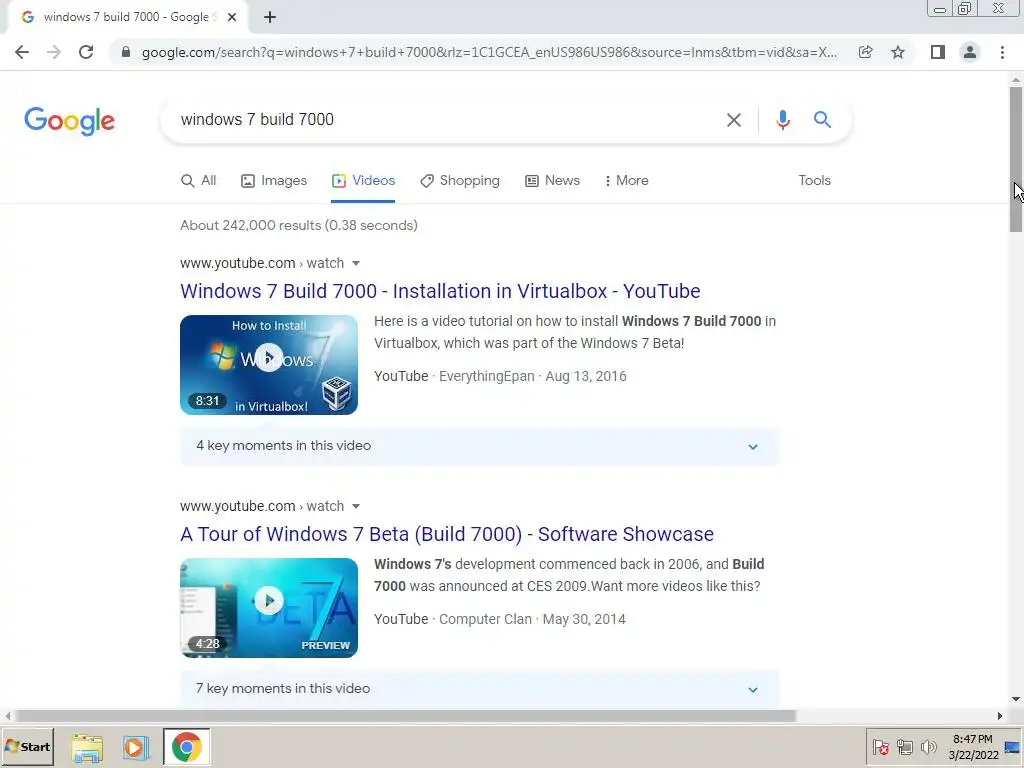Viewport: 1024px width, 768px height.
Task: Select the Videos tab
Action: coord(363,181)
